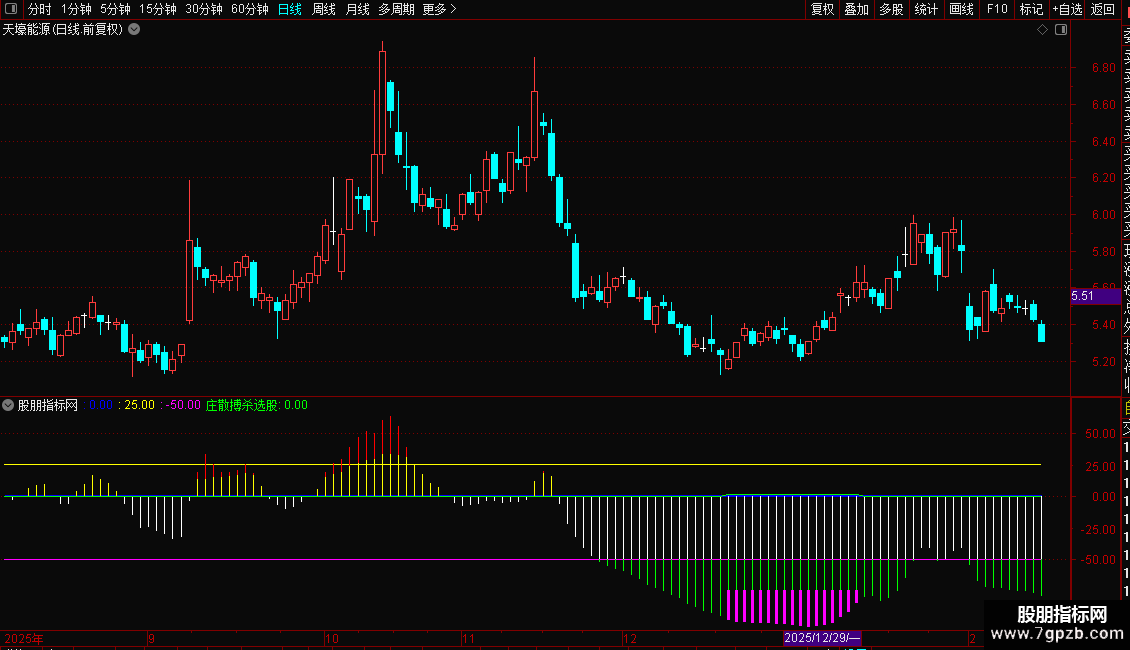Image resolution: width=1130 pixels, height=650 pixels.
Task: Select the 5分钟 period tab
Action: (115, 9)
